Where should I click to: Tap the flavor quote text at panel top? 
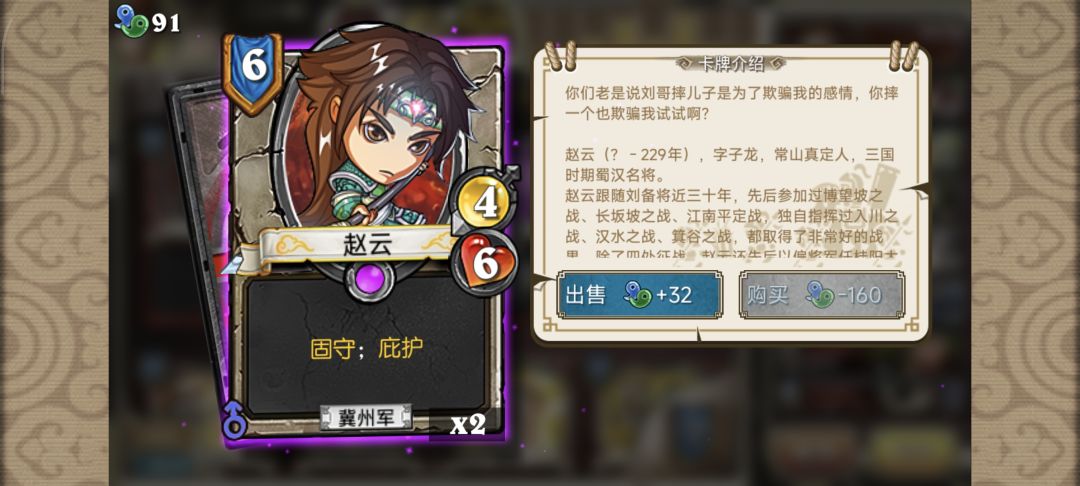pos(731,103)
